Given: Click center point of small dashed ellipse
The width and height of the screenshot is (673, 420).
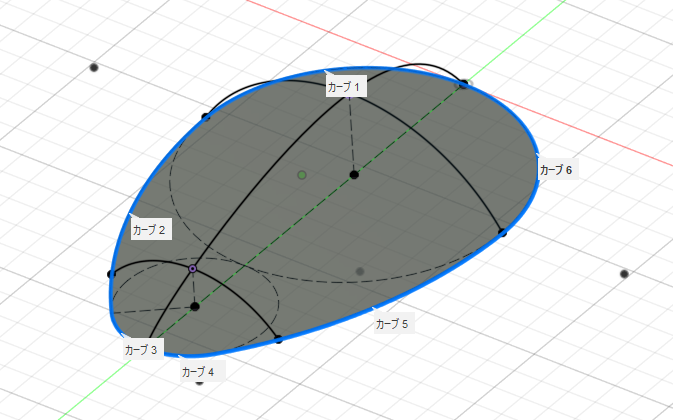Looking at the screenshot, I should click(195, 306).
